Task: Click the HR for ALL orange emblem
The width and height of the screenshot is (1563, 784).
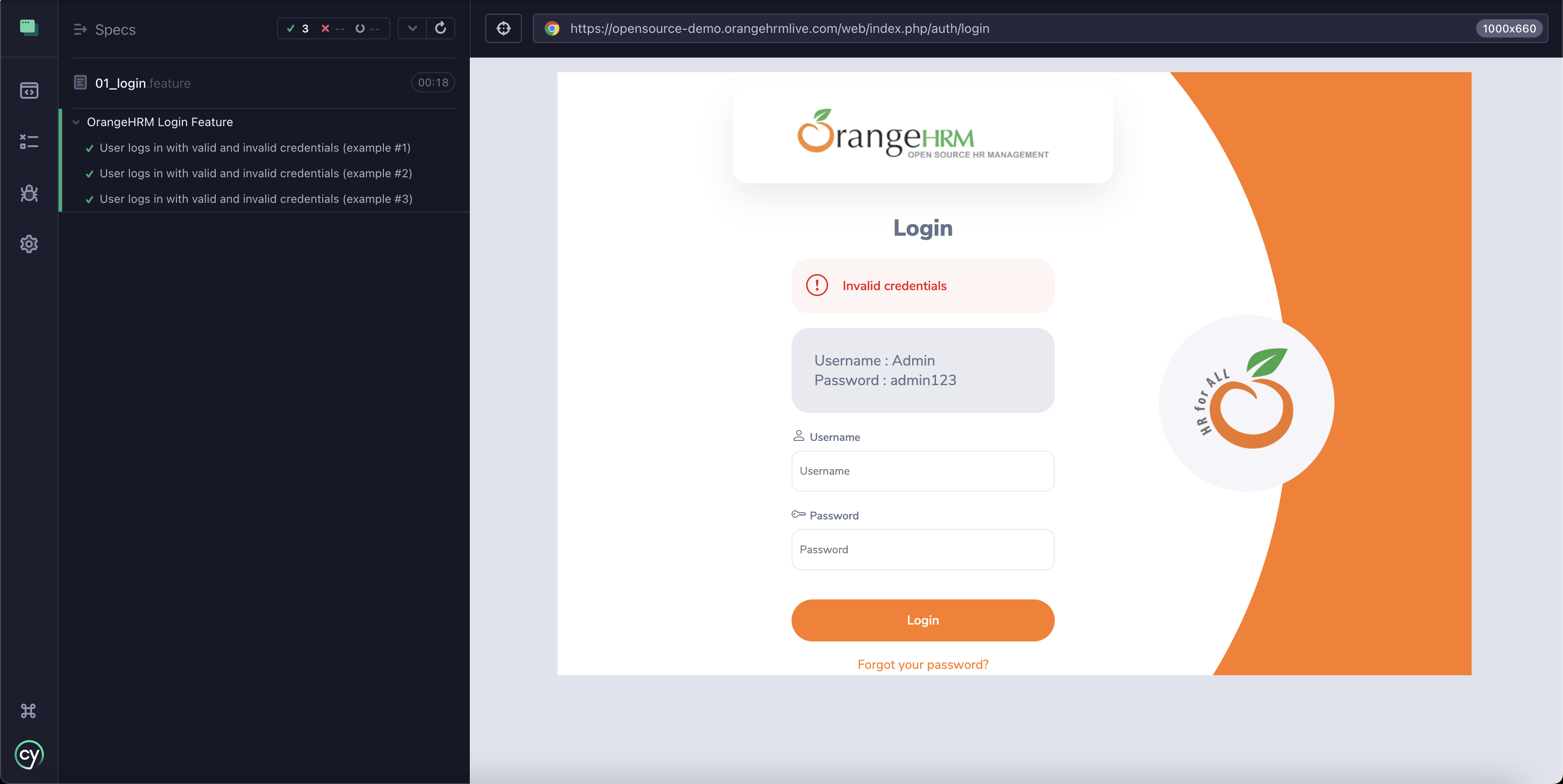Action: (x=1246, y=403)
